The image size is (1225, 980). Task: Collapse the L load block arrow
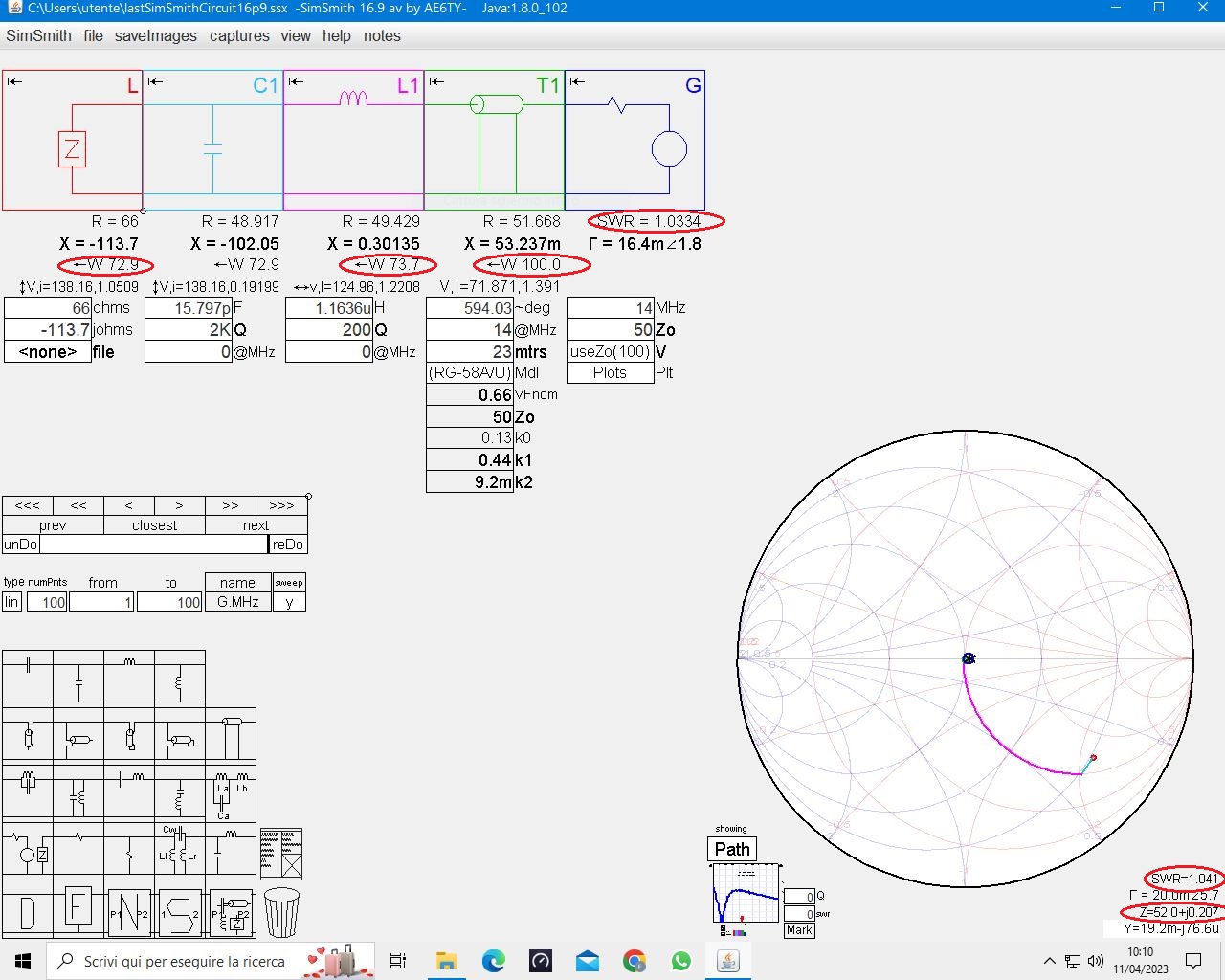tap(14, 81)
